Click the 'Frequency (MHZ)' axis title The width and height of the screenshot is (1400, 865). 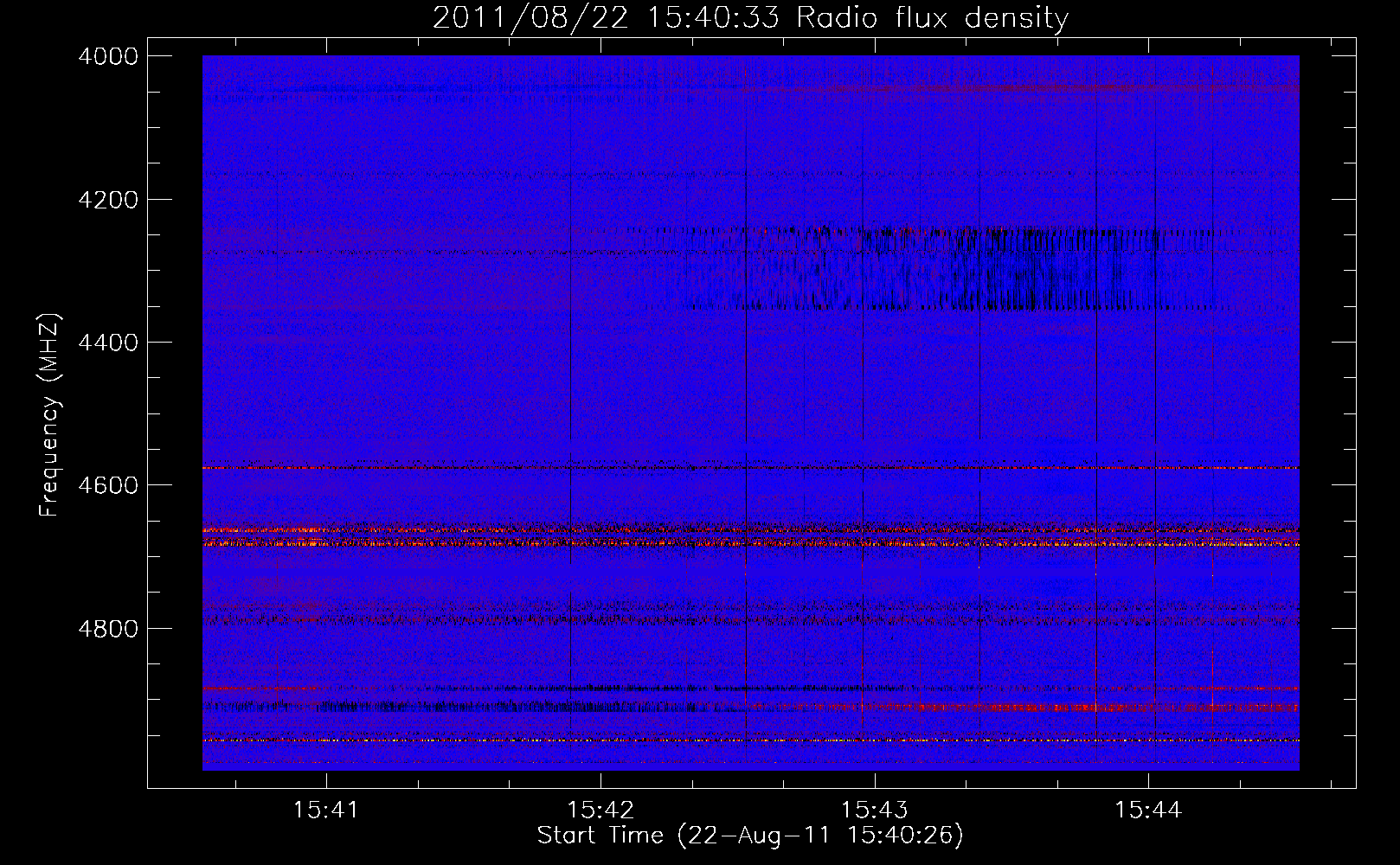(x=49, y=415)
